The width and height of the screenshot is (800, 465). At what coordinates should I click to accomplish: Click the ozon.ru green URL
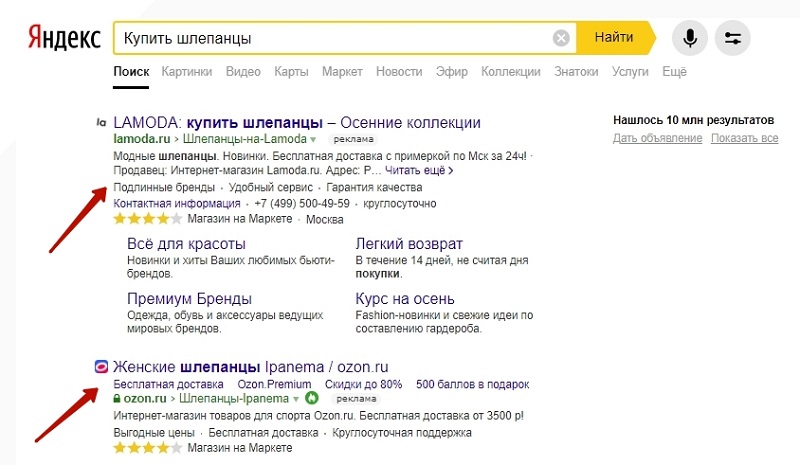coord(145,399)
